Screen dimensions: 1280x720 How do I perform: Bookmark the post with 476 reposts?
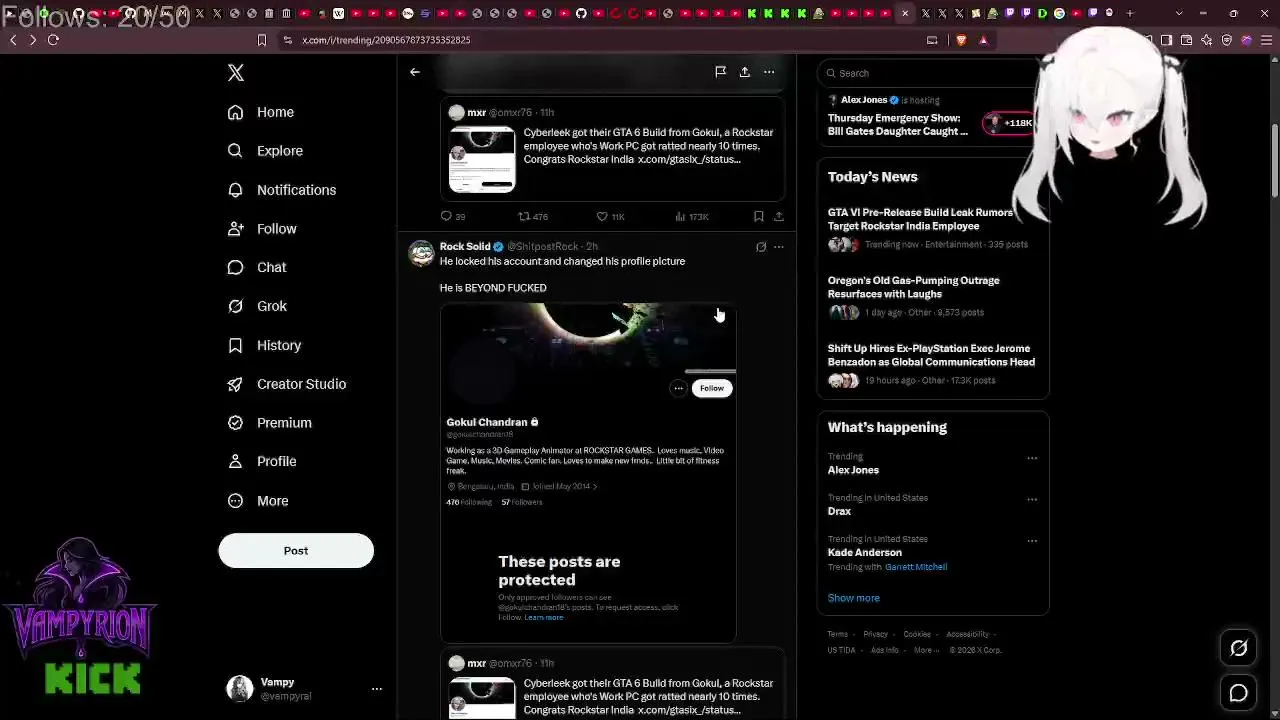[759, 216]
